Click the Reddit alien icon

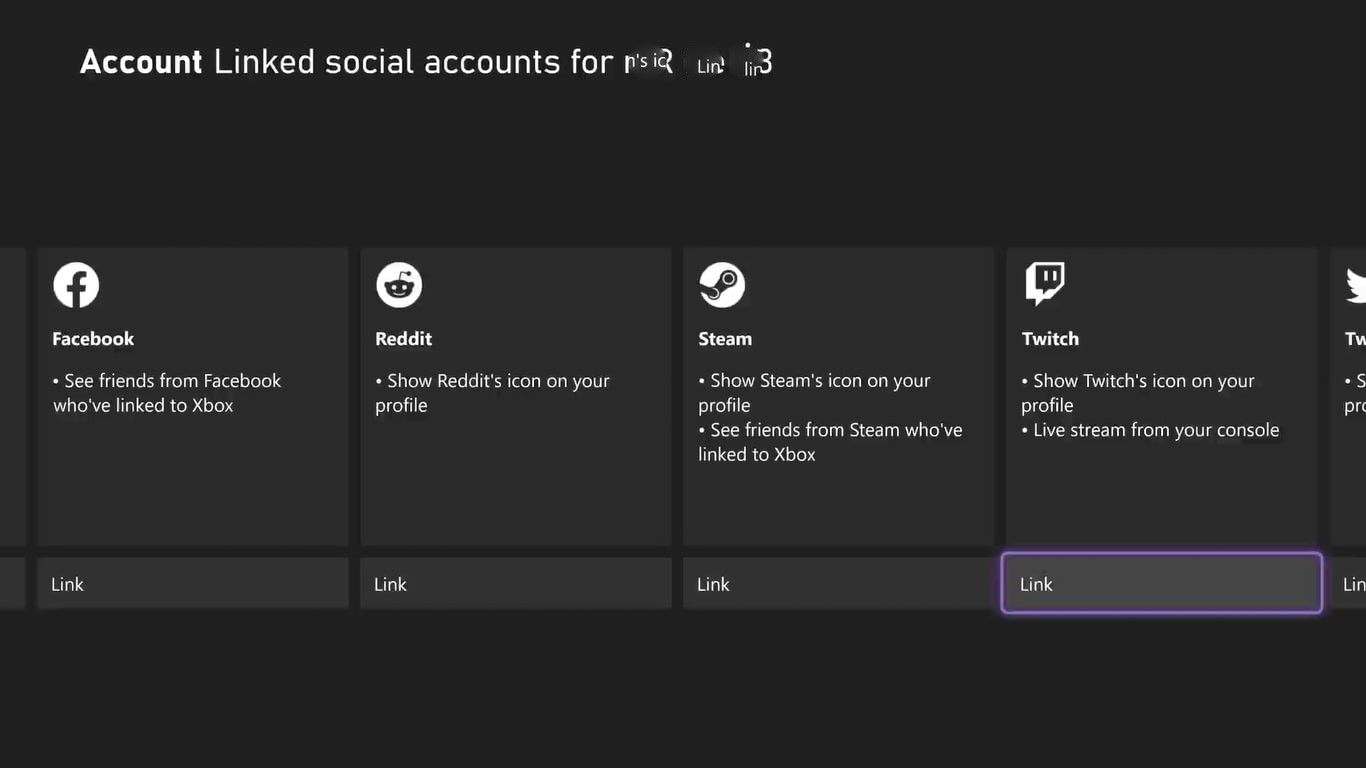click(x=398, y=284)
